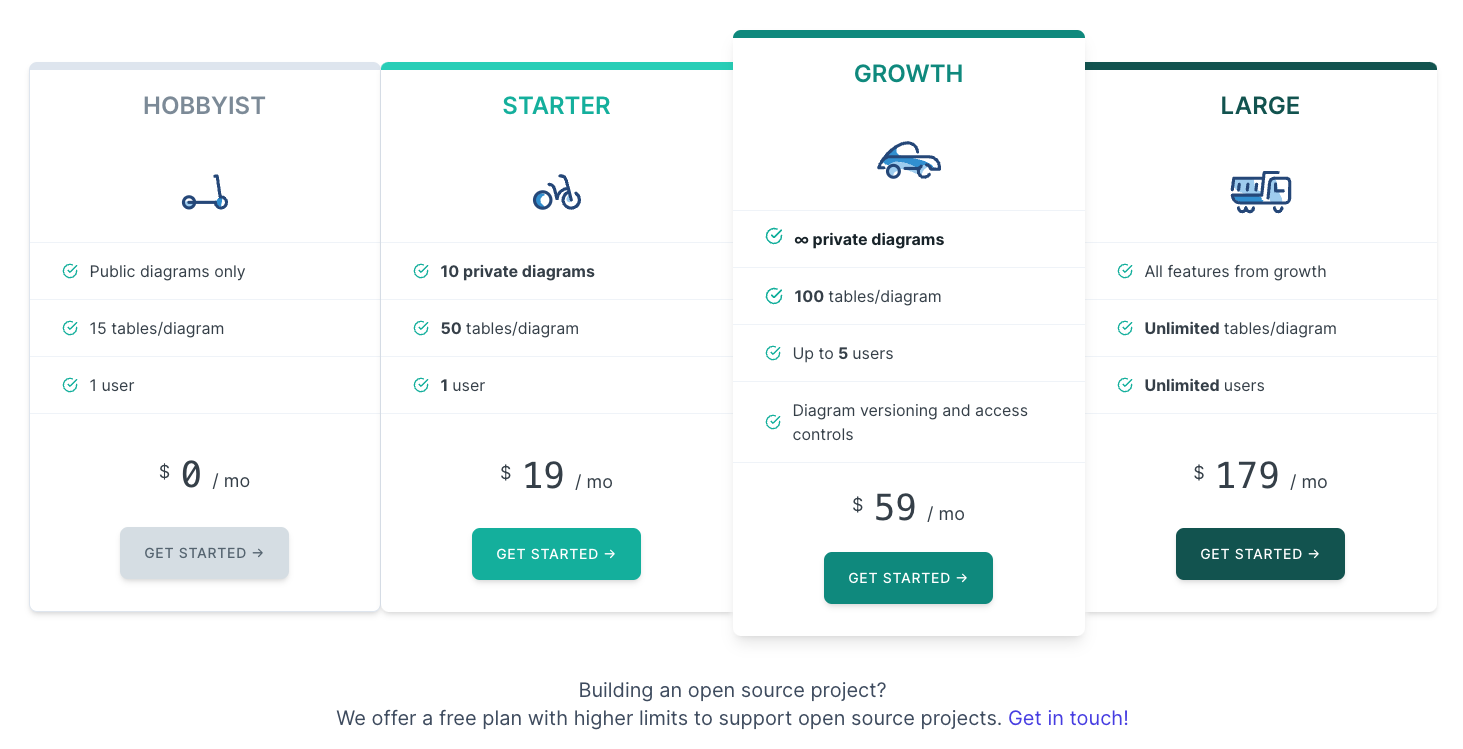Click checkmark next to Up to 5 users
The image size is (1463, 749).
(x=773, y=353)
